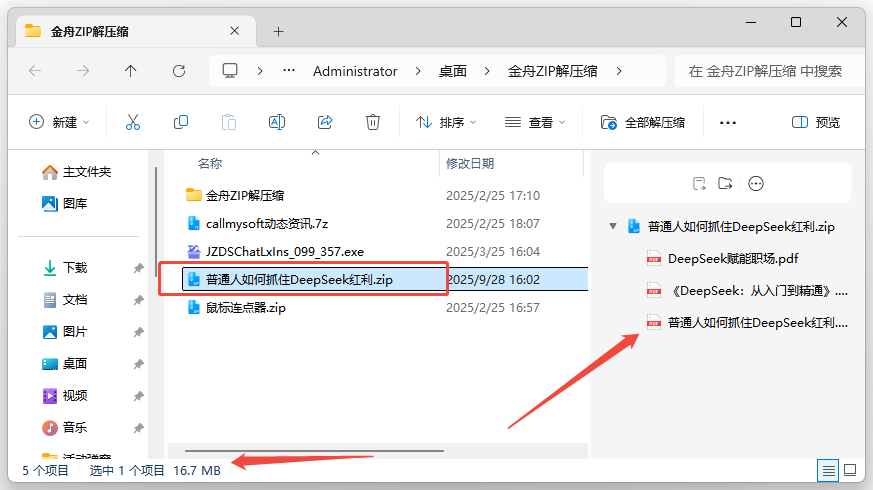Open 图片 in the sidebar
Image resolution: width=873 pixels, height=490 pixels.
pos(65,332)
